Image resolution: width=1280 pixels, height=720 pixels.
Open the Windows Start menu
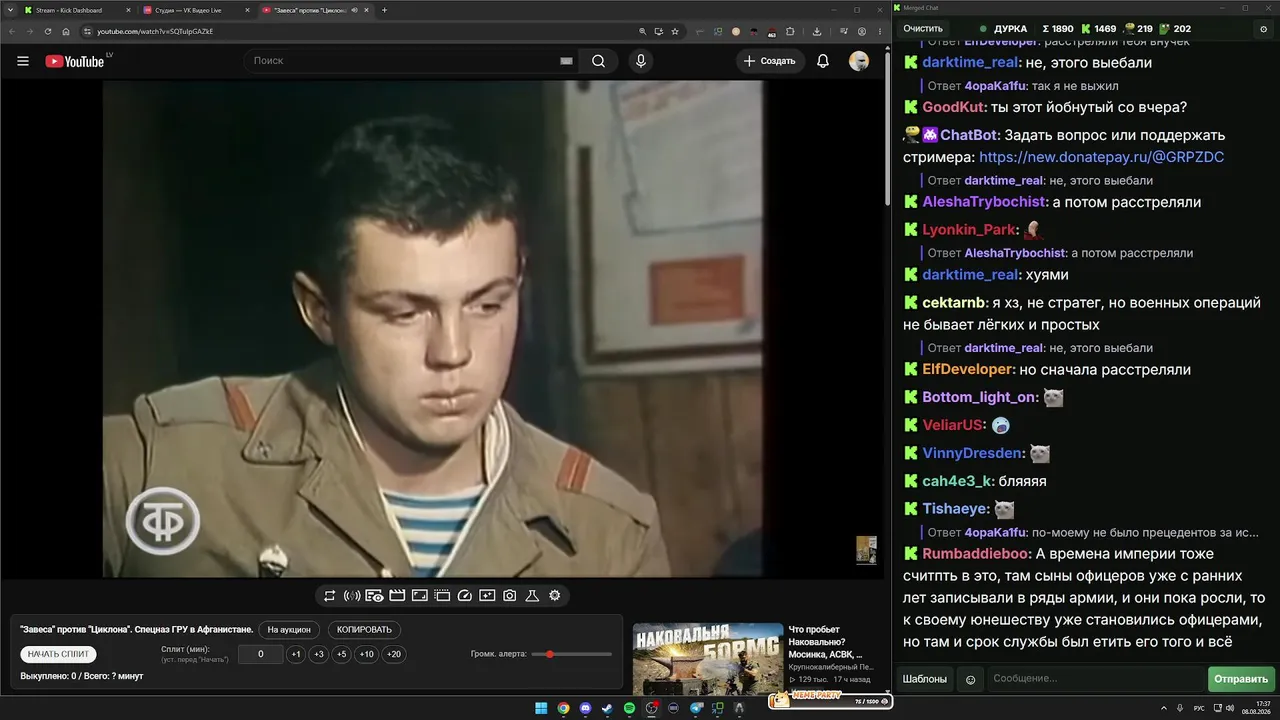[541, 708]
